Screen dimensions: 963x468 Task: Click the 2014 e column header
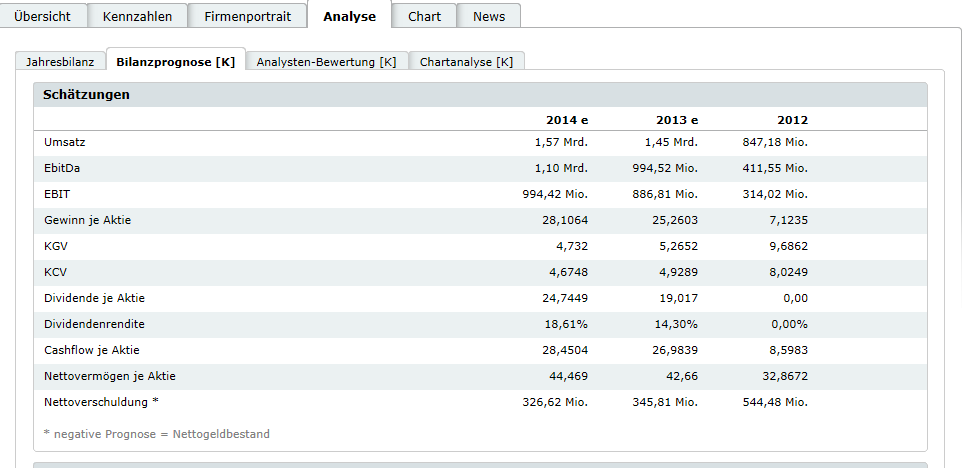pyautogui.click(x=566, y=120)
